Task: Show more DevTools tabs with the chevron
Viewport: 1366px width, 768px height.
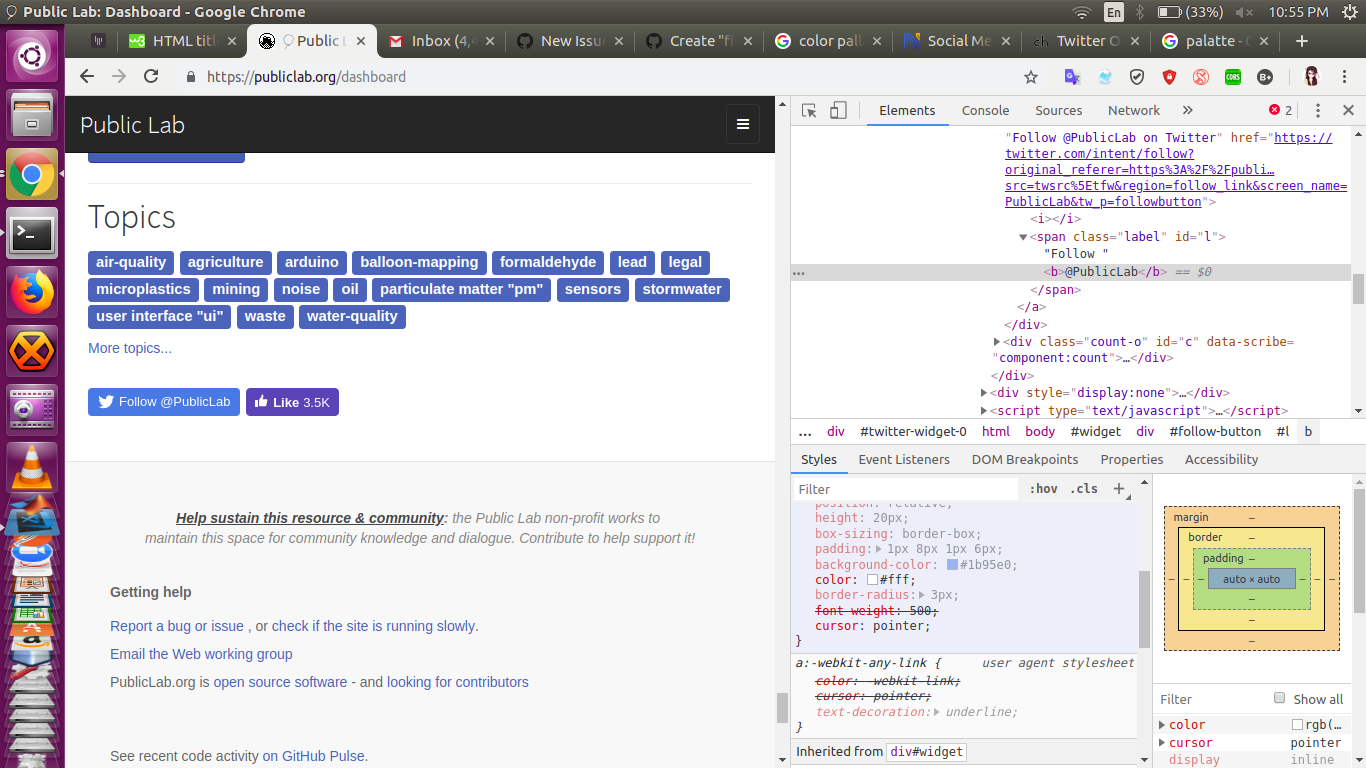Action: (1188, 111)
